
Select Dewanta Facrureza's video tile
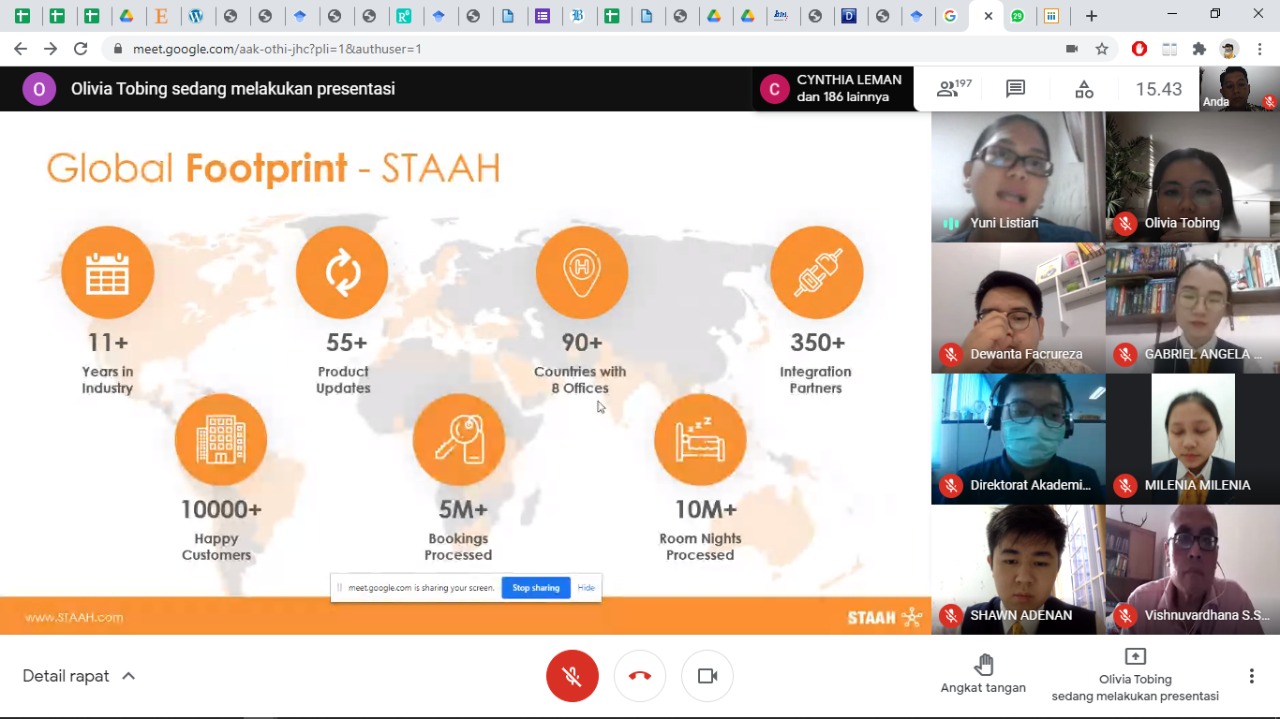coord(1018,308)
